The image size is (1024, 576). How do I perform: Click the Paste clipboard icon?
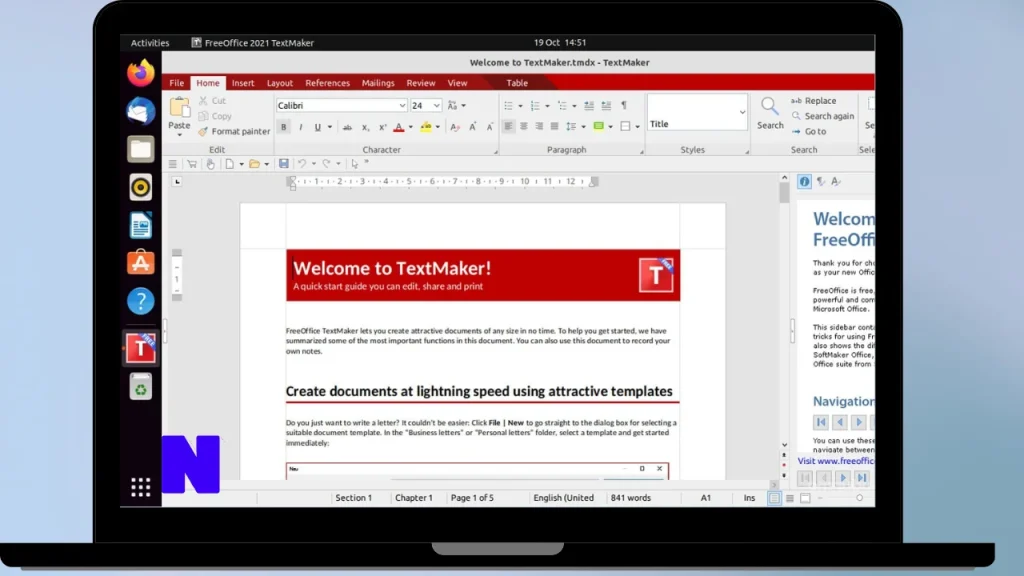(180, 107)
